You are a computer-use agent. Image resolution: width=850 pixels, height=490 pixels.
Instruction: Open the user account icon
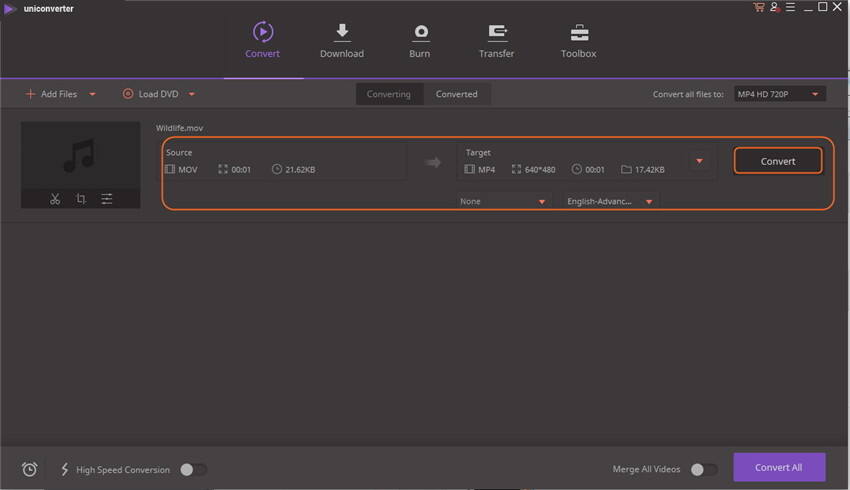click(x=775, y=7)
